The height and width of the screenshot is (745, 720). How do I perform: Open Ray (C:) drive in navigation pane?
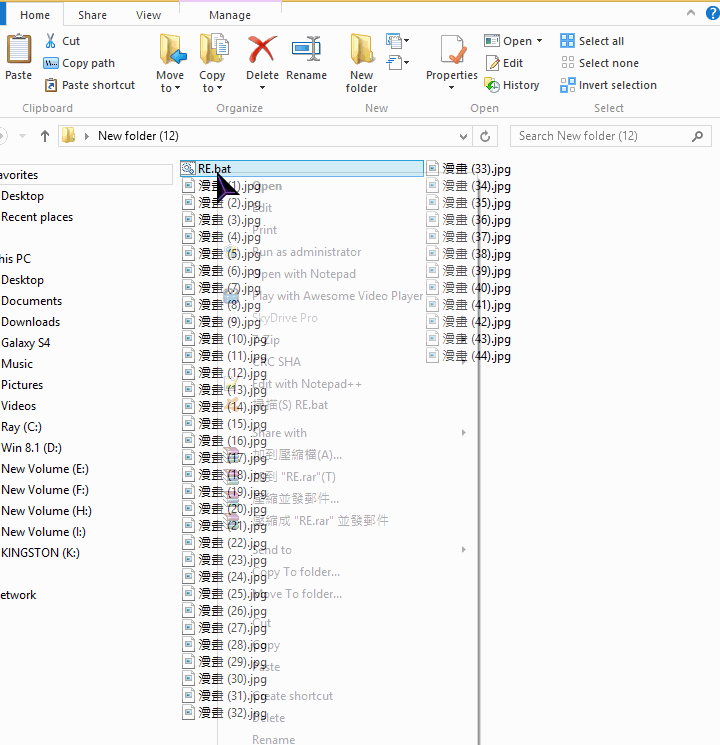(21, 427)
